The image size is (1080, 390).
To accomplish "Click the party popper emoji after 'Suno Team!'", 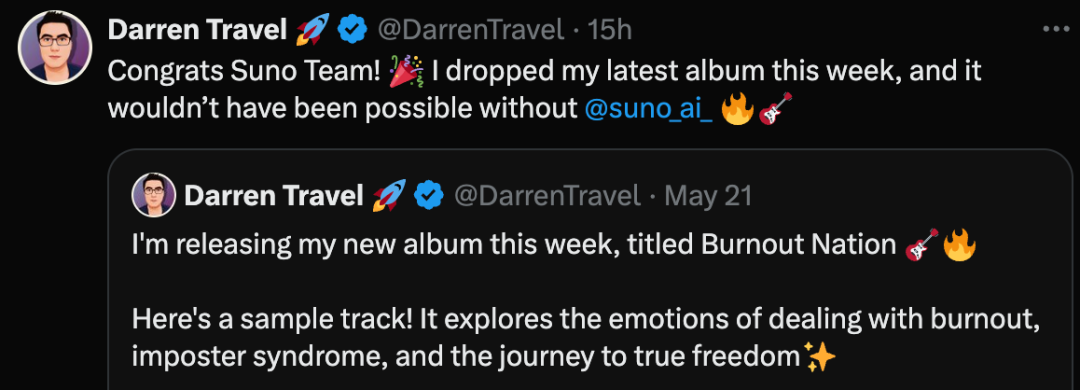I will (x=406, y=72).
